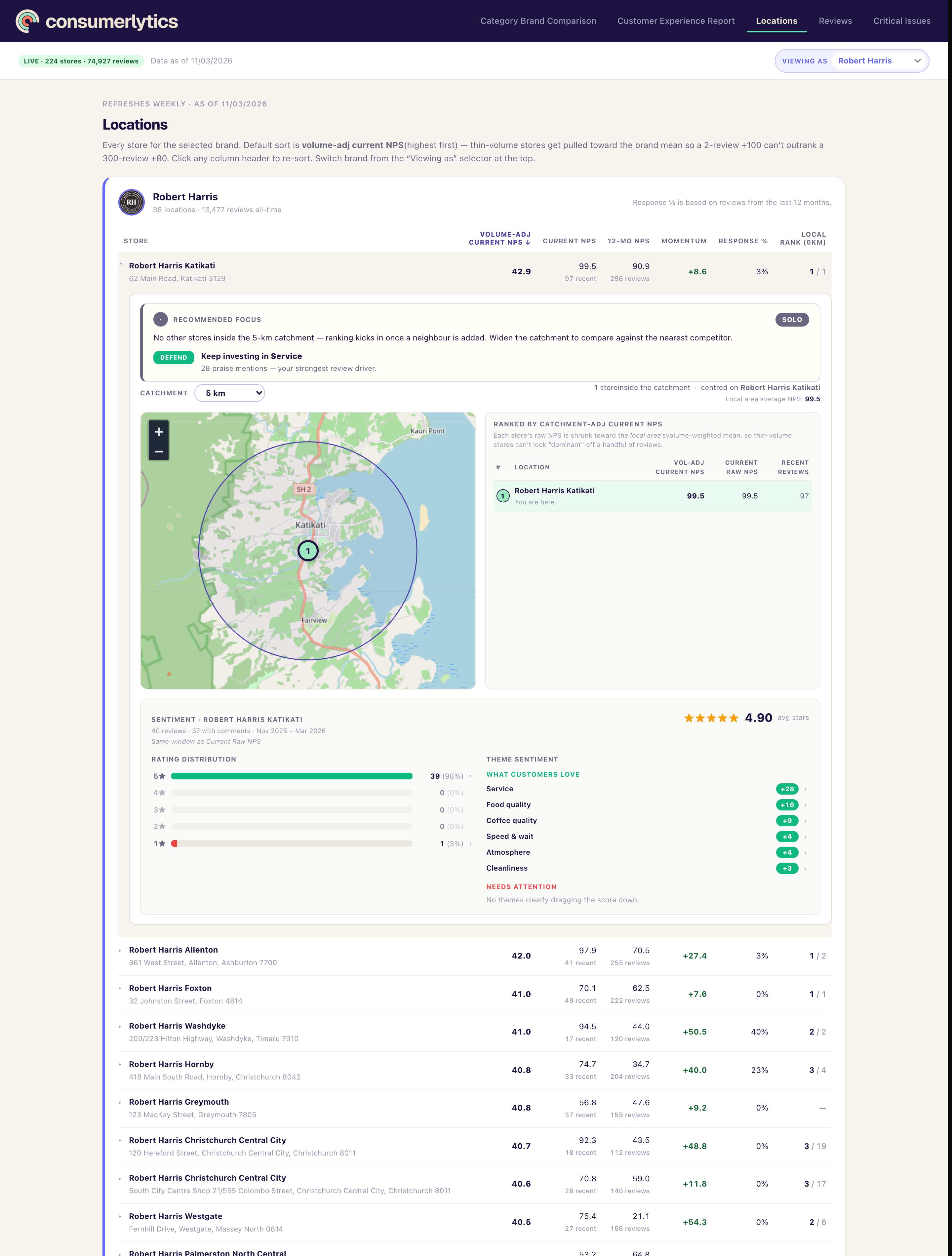The image size is (952, 1256).
Task: Click the 4-star rating distribution bar
Action: (292, 793)
